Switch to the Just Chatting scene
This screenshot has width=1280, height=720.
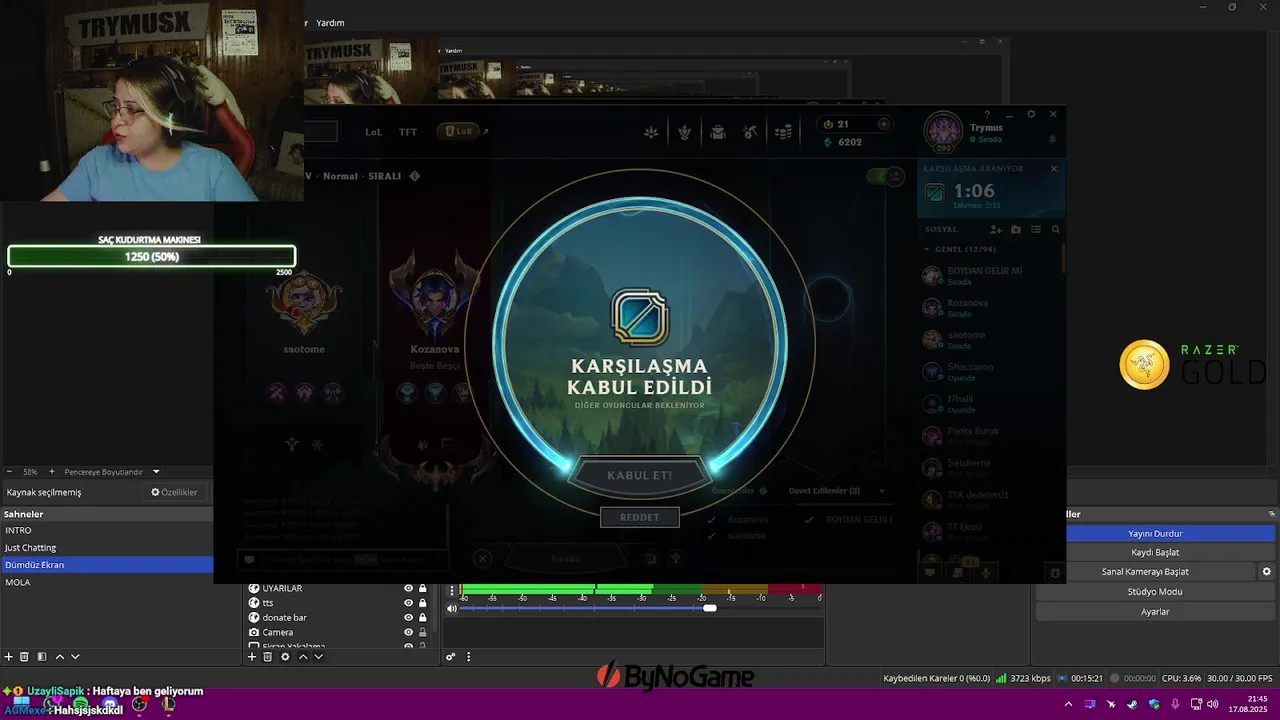tap(107, 548)
